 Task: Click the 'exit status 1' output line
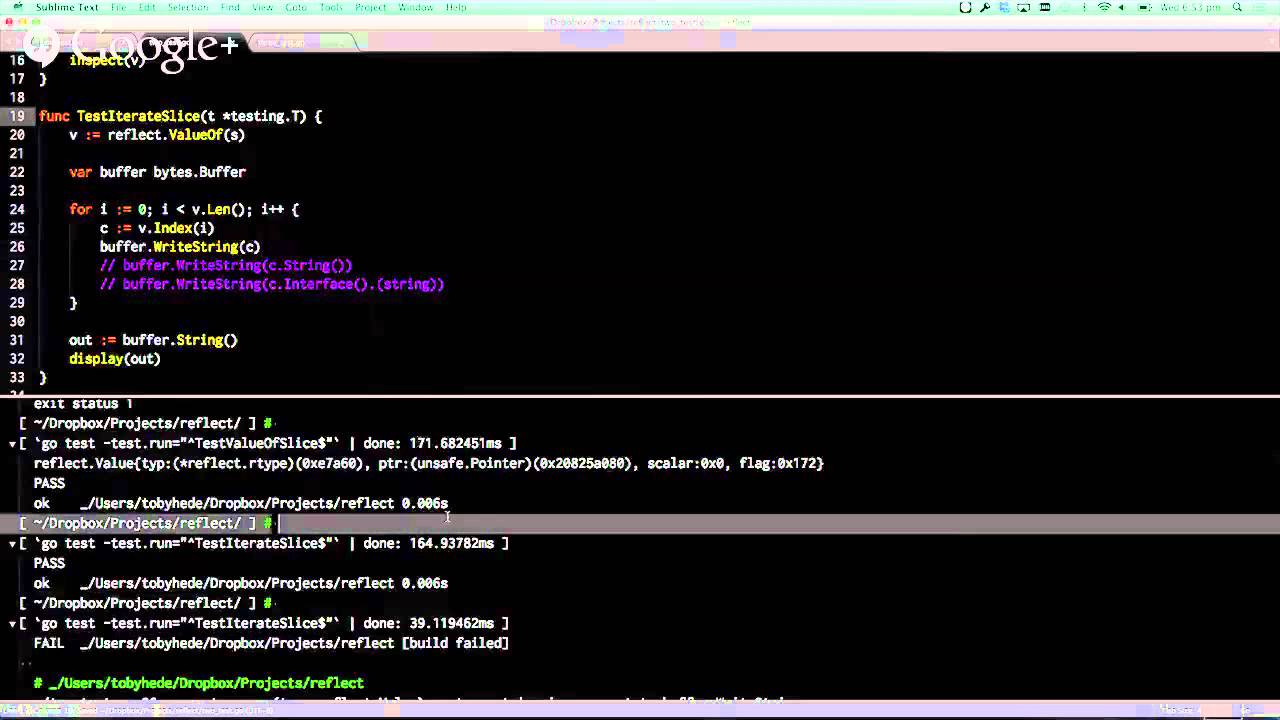click(x=83, y=404)
